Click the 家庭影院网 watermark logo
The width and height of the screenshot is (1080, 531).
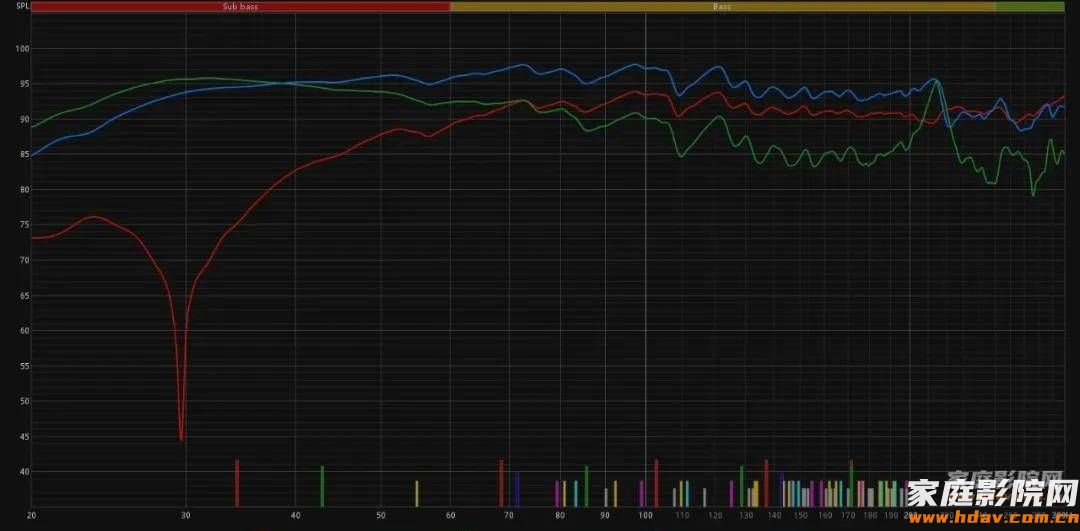[992, 492]
